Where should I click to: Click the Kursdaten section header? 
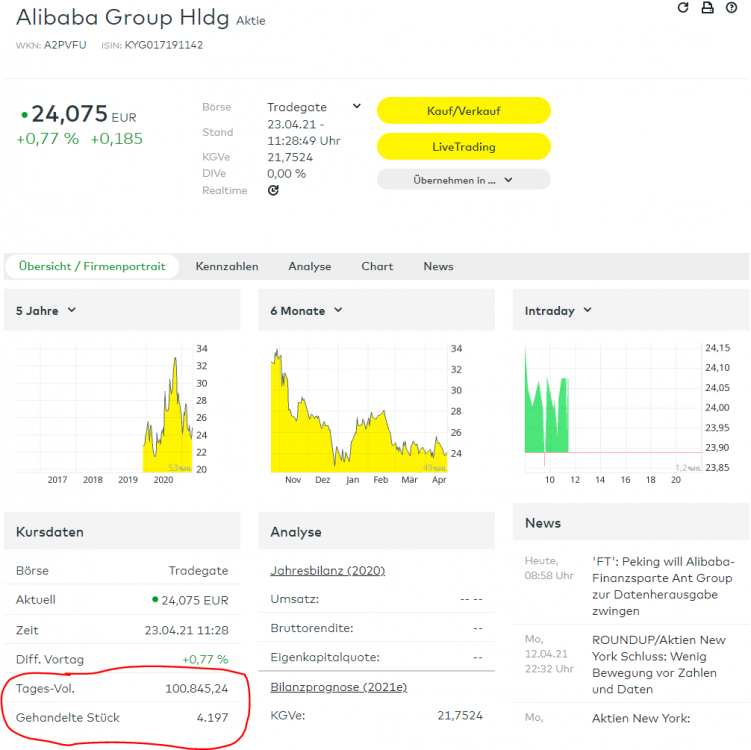(122, 532)
